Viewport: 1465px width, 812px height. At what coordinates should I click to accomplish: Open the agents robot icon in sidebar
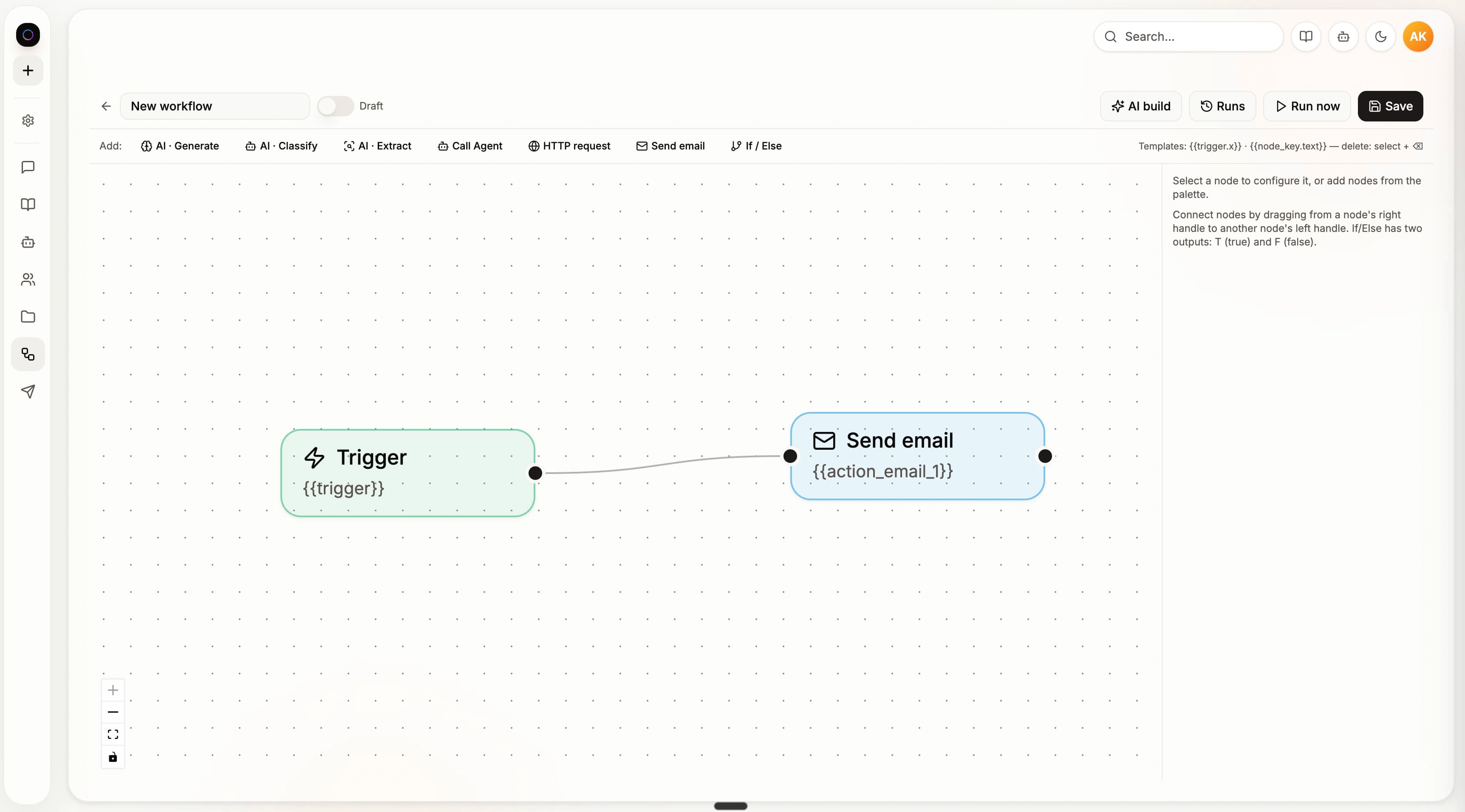tap(28, 242)
